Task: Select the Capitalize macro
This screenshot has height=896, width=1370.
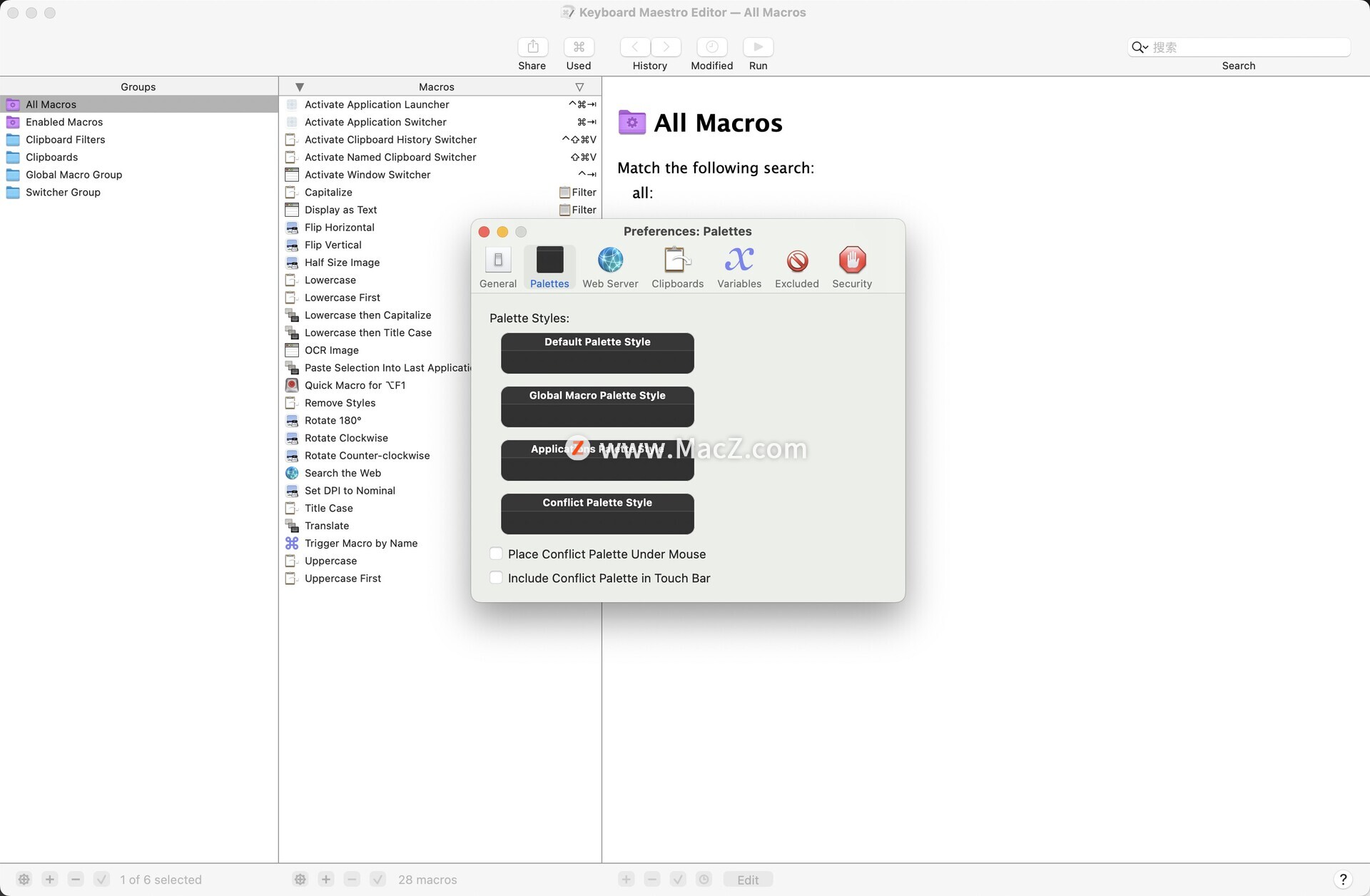Action: click(440, 192)
